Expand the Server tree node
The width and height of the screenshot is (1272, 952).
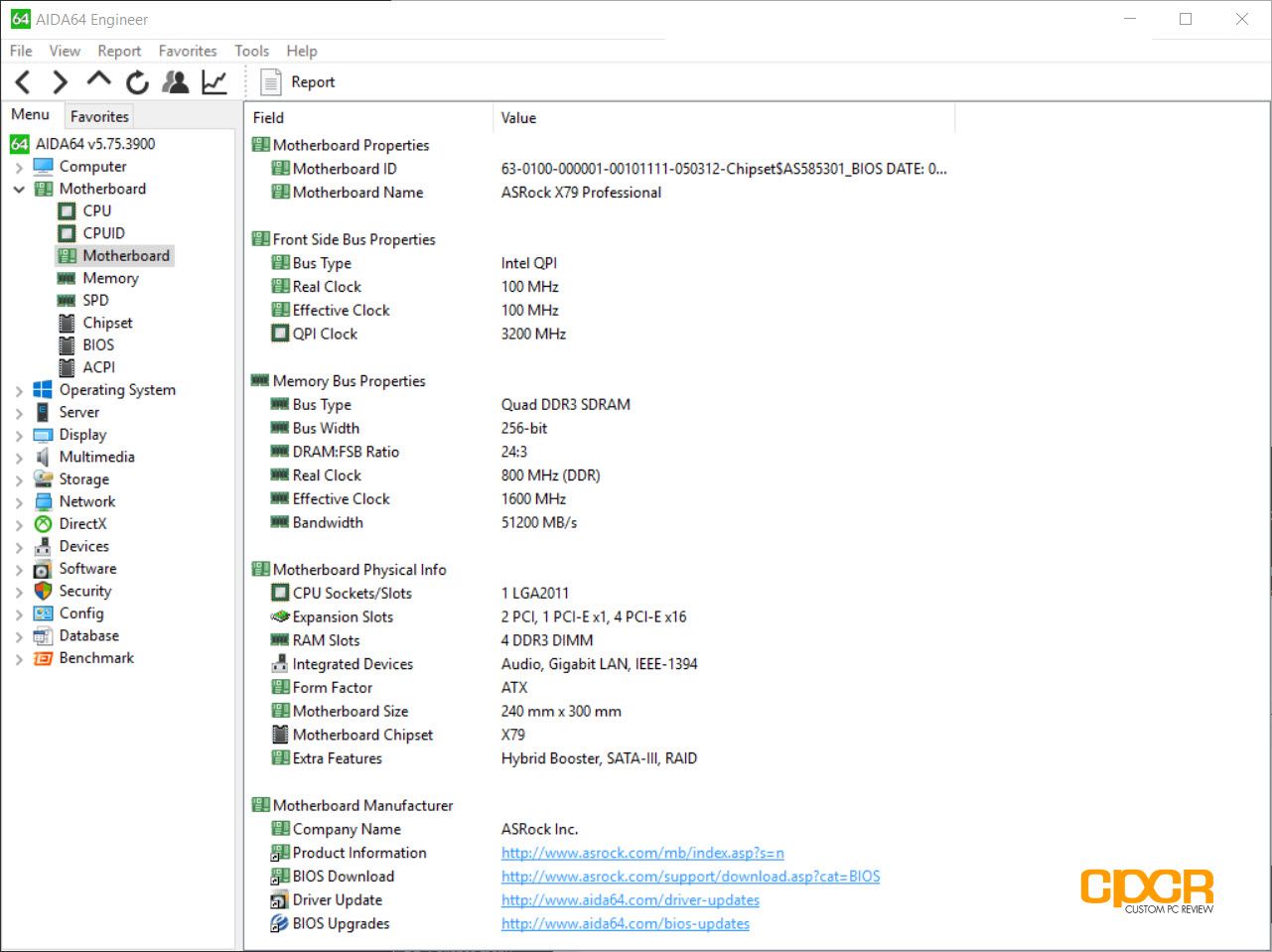click(19, 413)
